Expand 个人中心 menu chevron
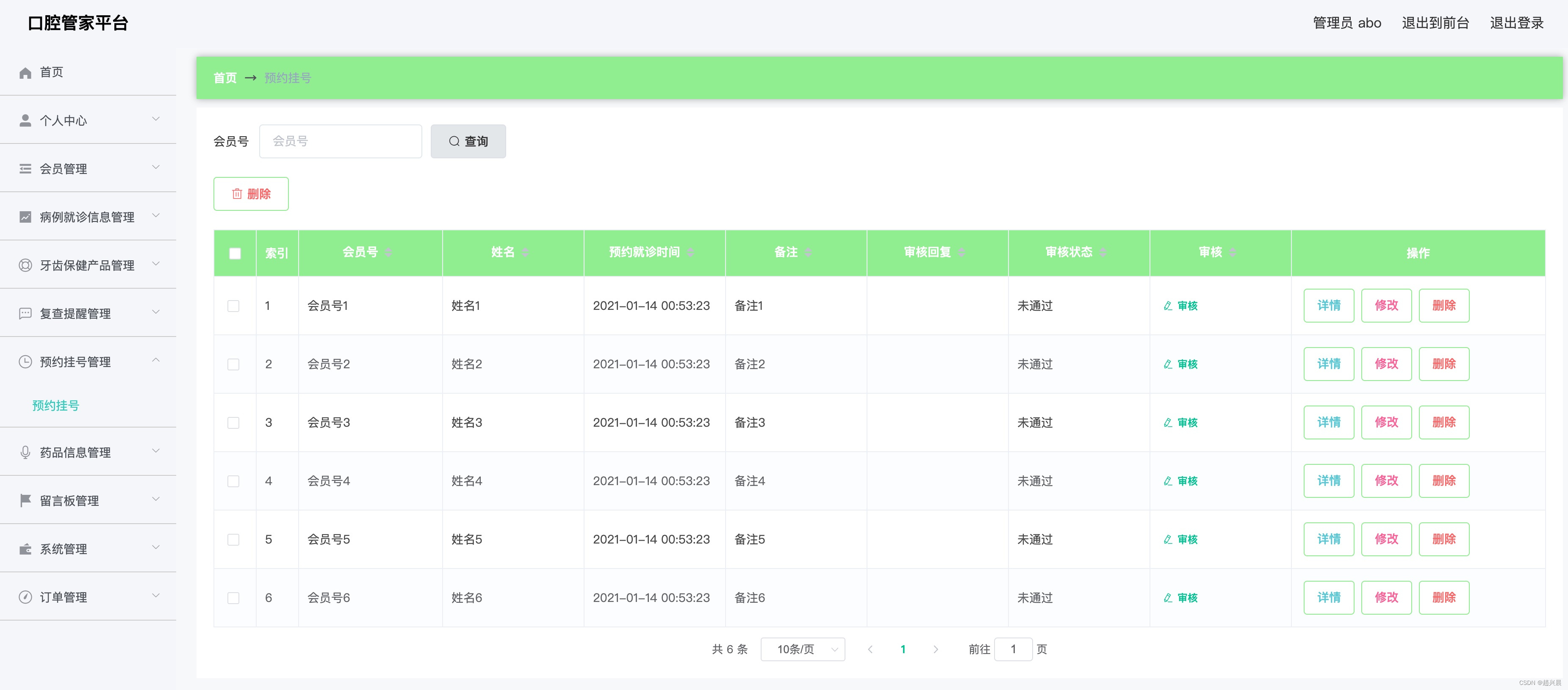 [x=156, y=119]
